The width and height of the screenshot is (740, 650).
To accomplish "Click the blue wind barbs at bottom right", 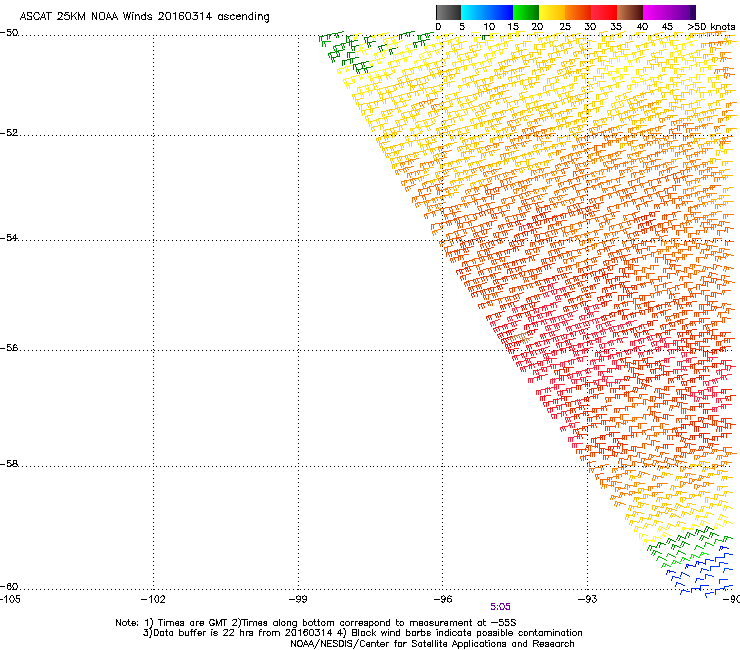I will click(701, 571).
